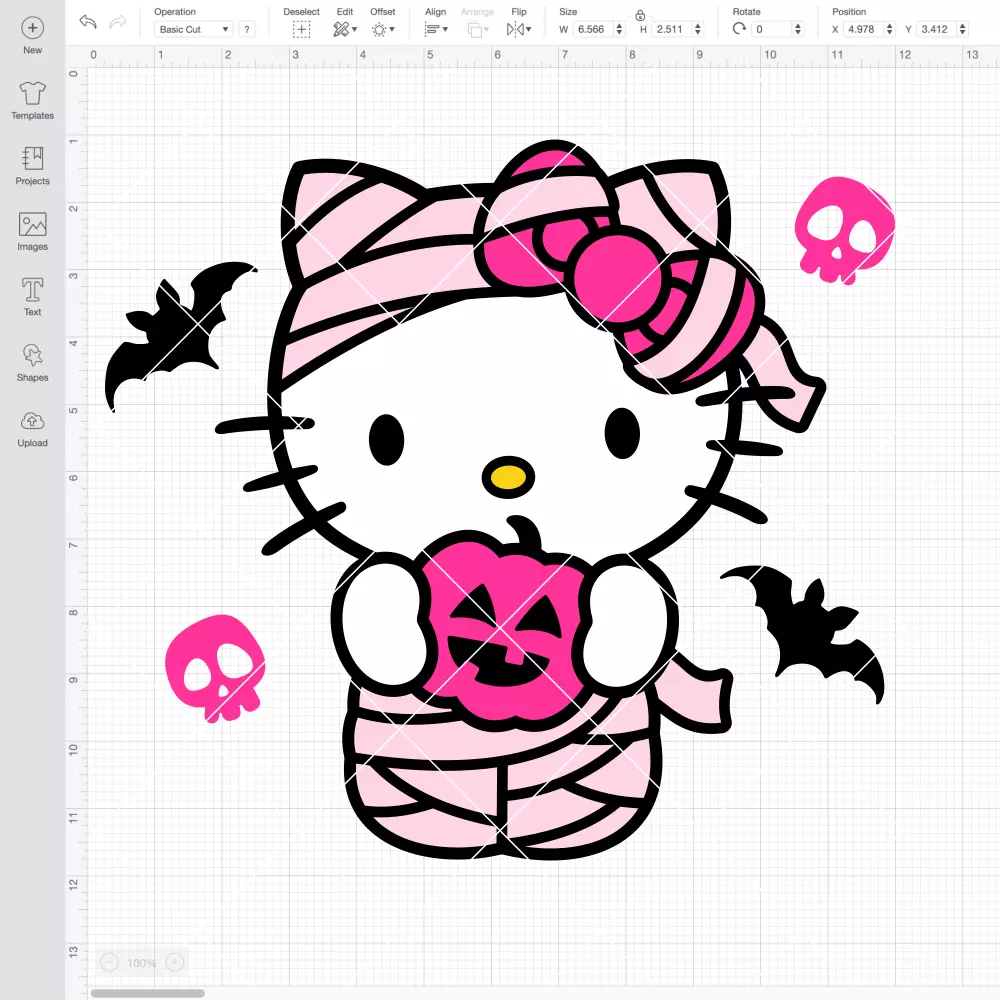Open the Flip tool
Screen dimensions: 1000x1000
point(515,29)
